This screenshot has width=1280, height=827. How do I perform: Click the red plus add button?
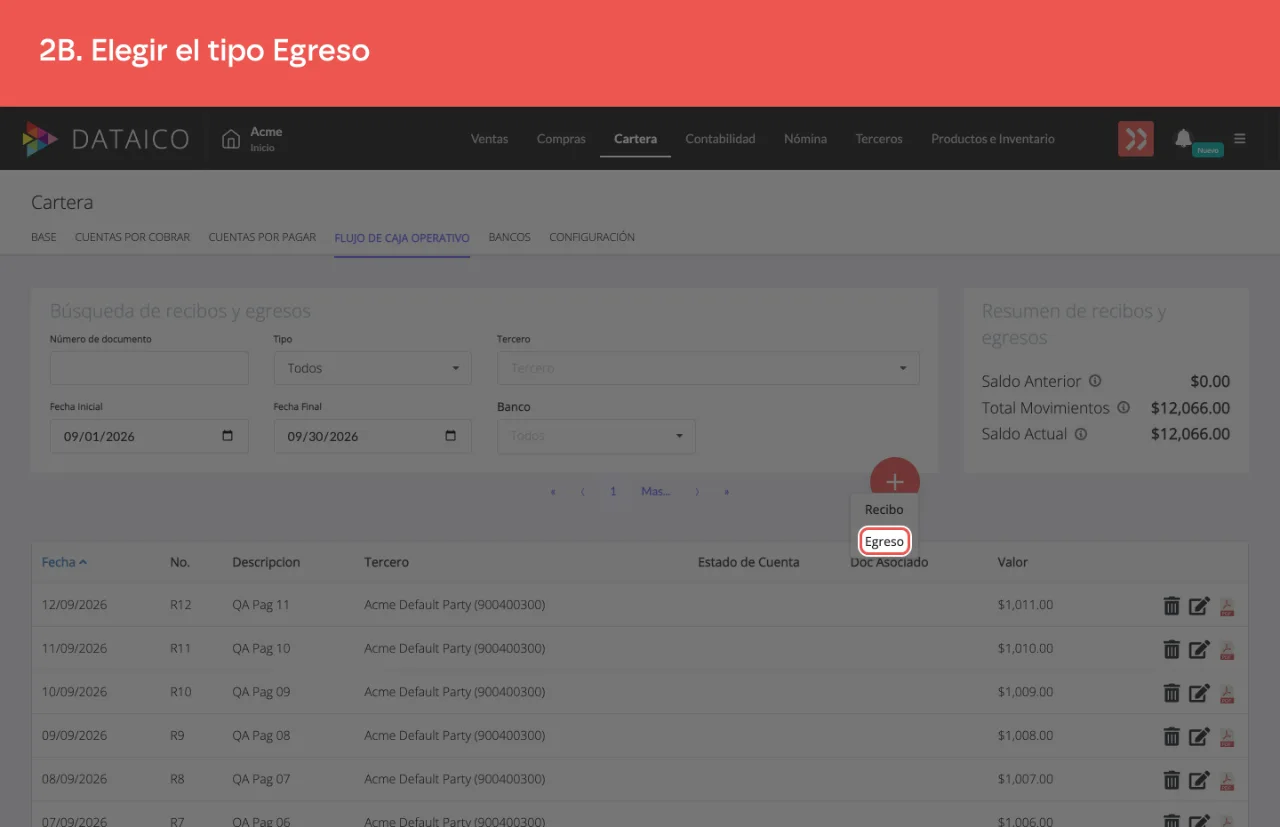[x=894, y=481]
